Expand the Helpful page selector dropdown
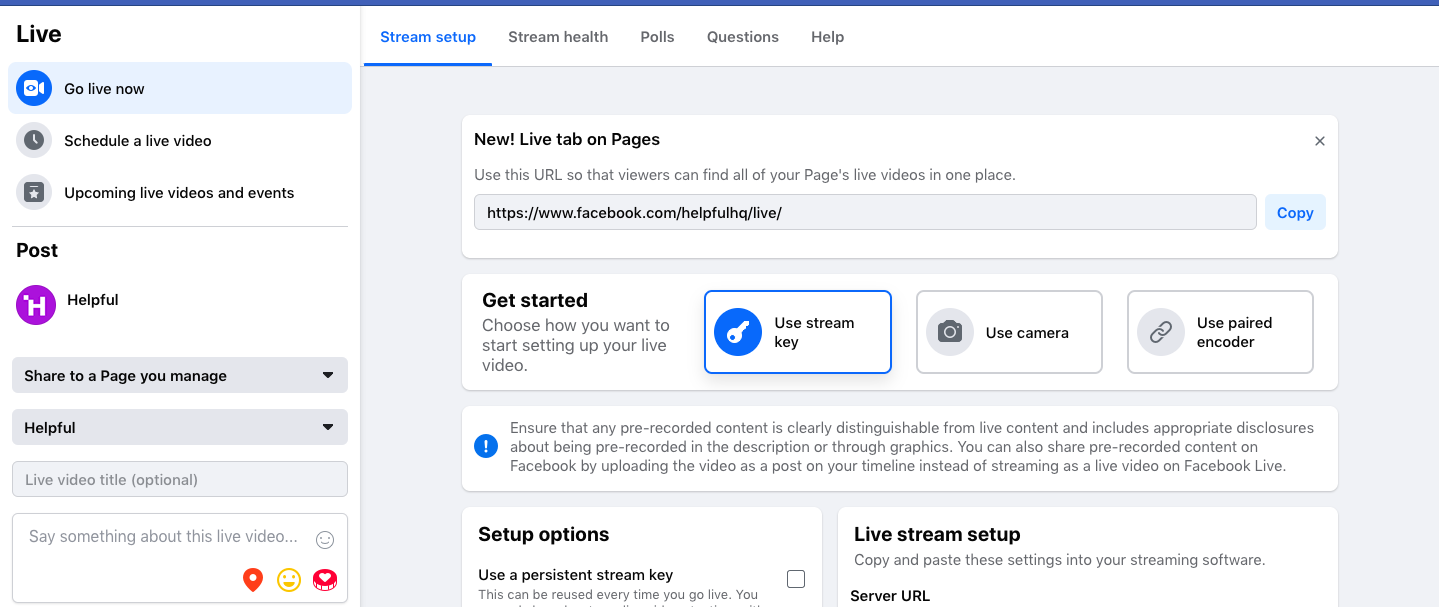Image resolution: width=1439 pixels, height=607 pixels. (180, 427)
